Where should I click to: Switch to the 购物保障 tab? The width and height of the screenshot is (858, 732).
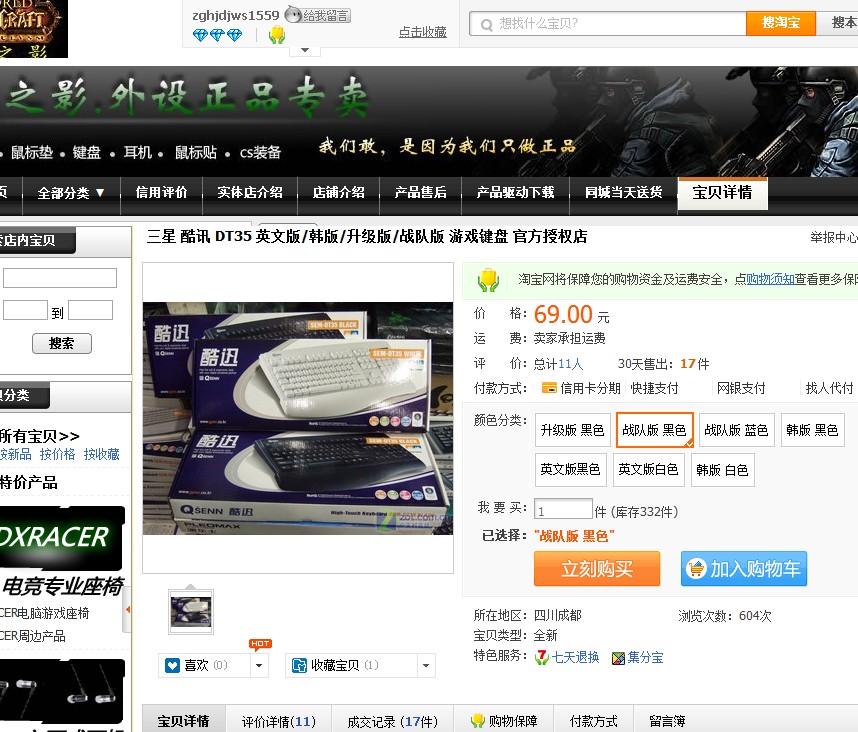click(503, 721)
